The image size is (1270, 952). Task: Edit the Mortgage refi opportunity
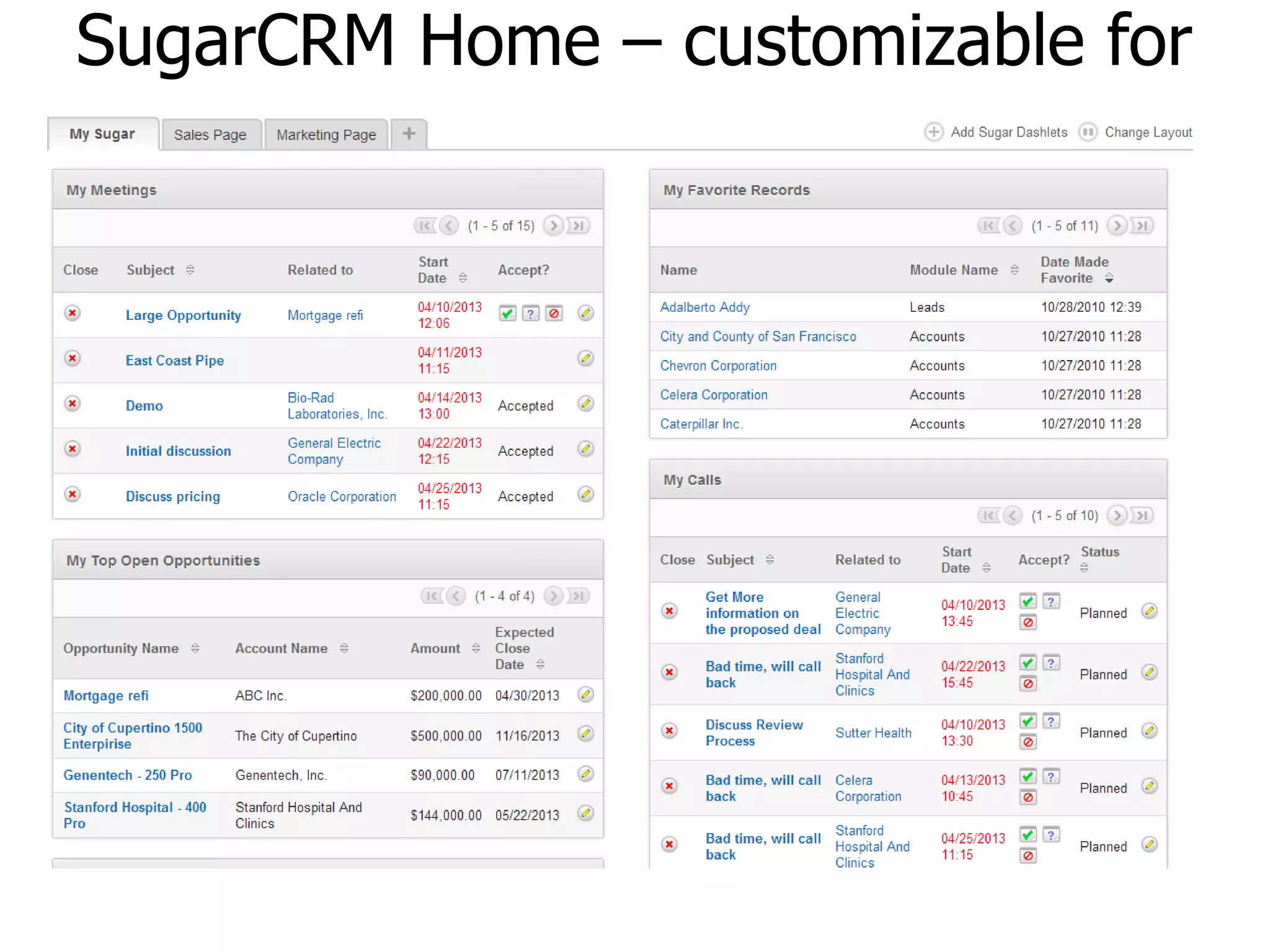coord(585,694)
